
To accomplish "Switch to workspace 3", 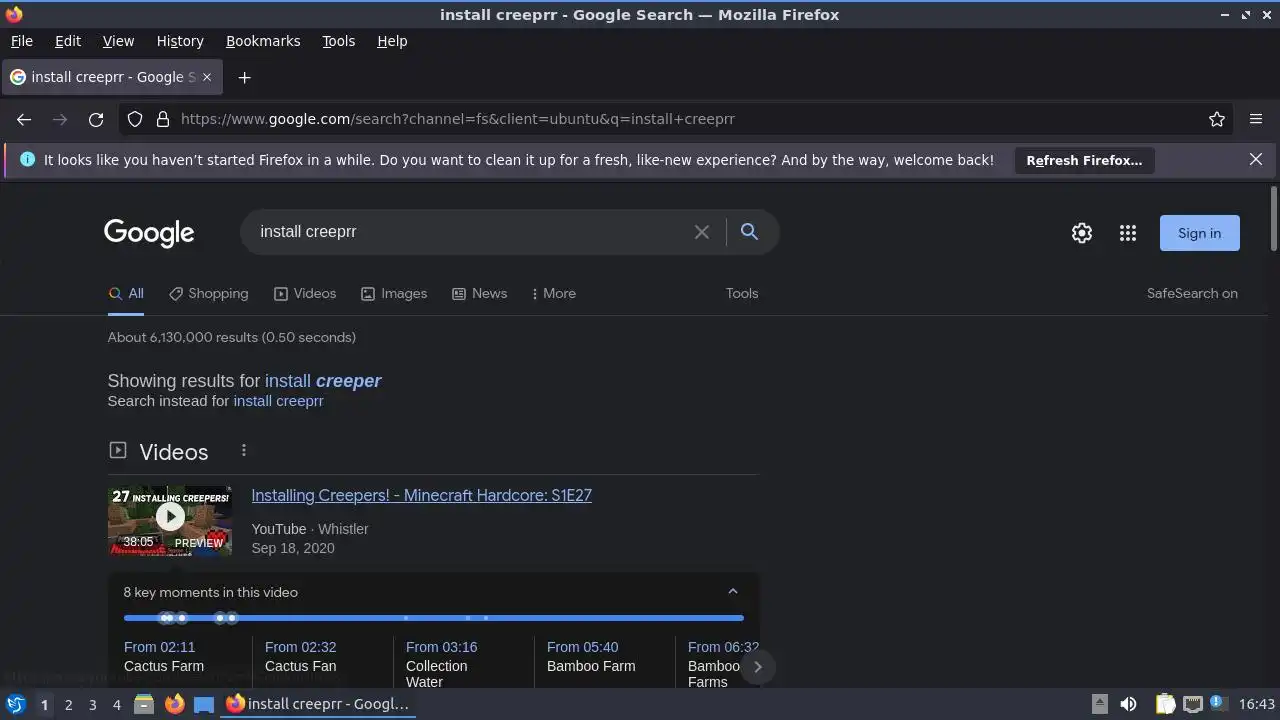I will click(x=92, y=704).
